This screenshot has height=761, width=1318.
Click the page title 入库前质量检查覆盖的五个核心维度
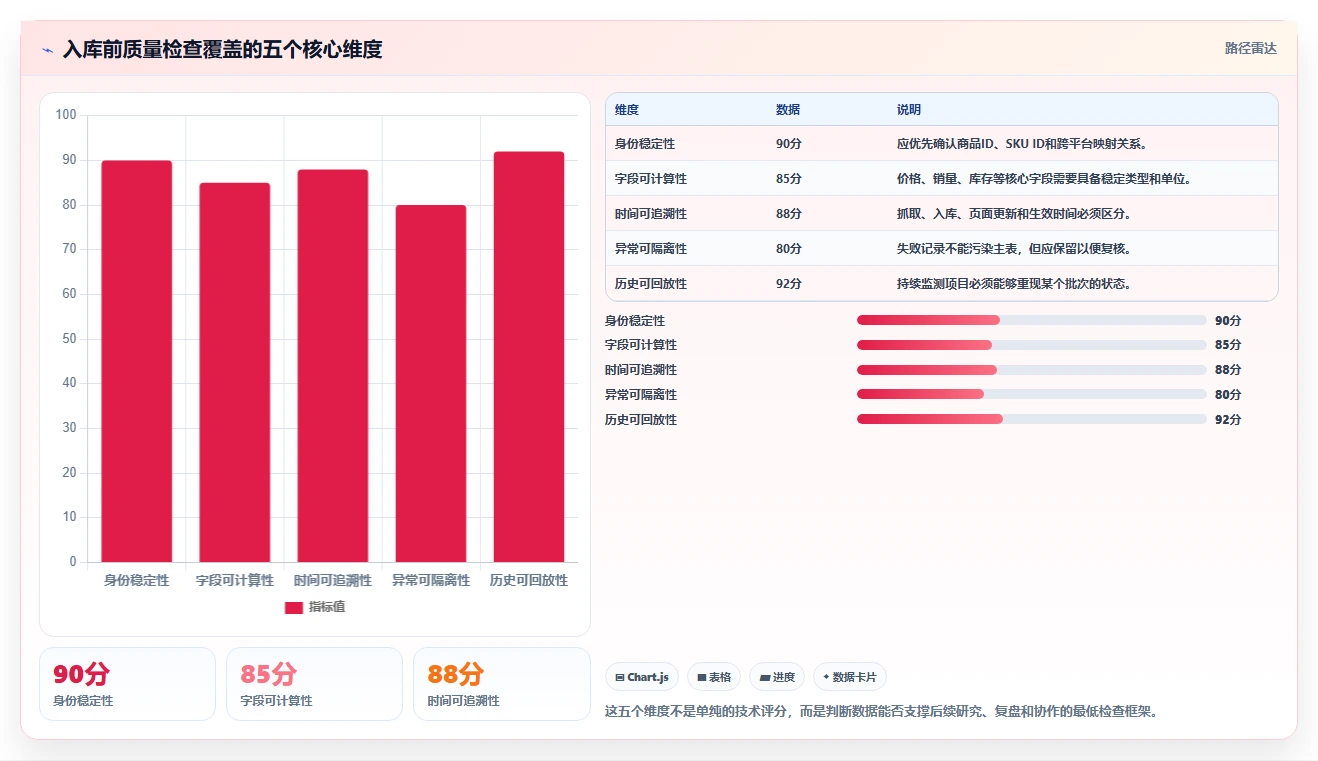[222, 49]
